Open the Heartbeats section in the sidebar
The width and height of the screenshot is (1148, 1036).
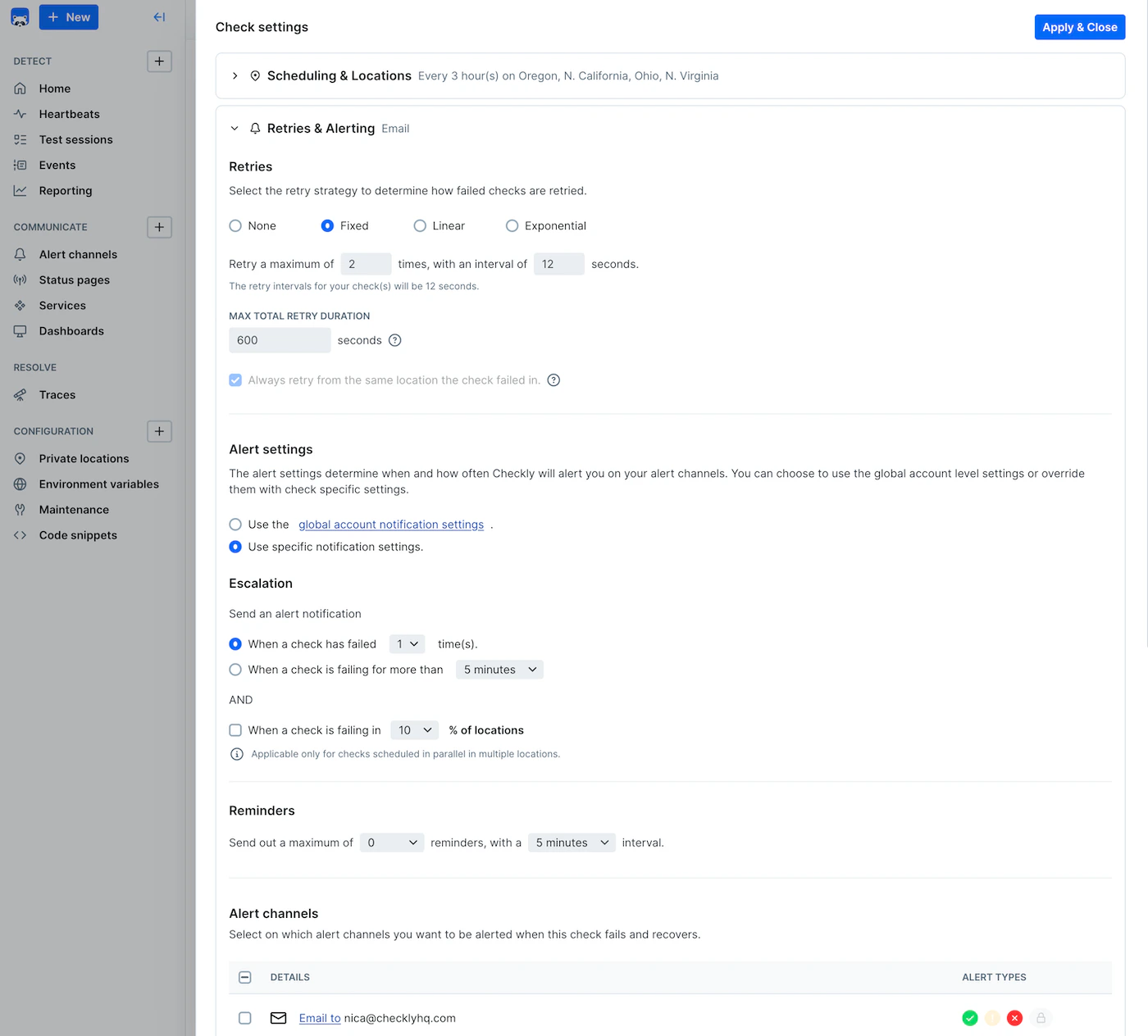tap(70, 114)
